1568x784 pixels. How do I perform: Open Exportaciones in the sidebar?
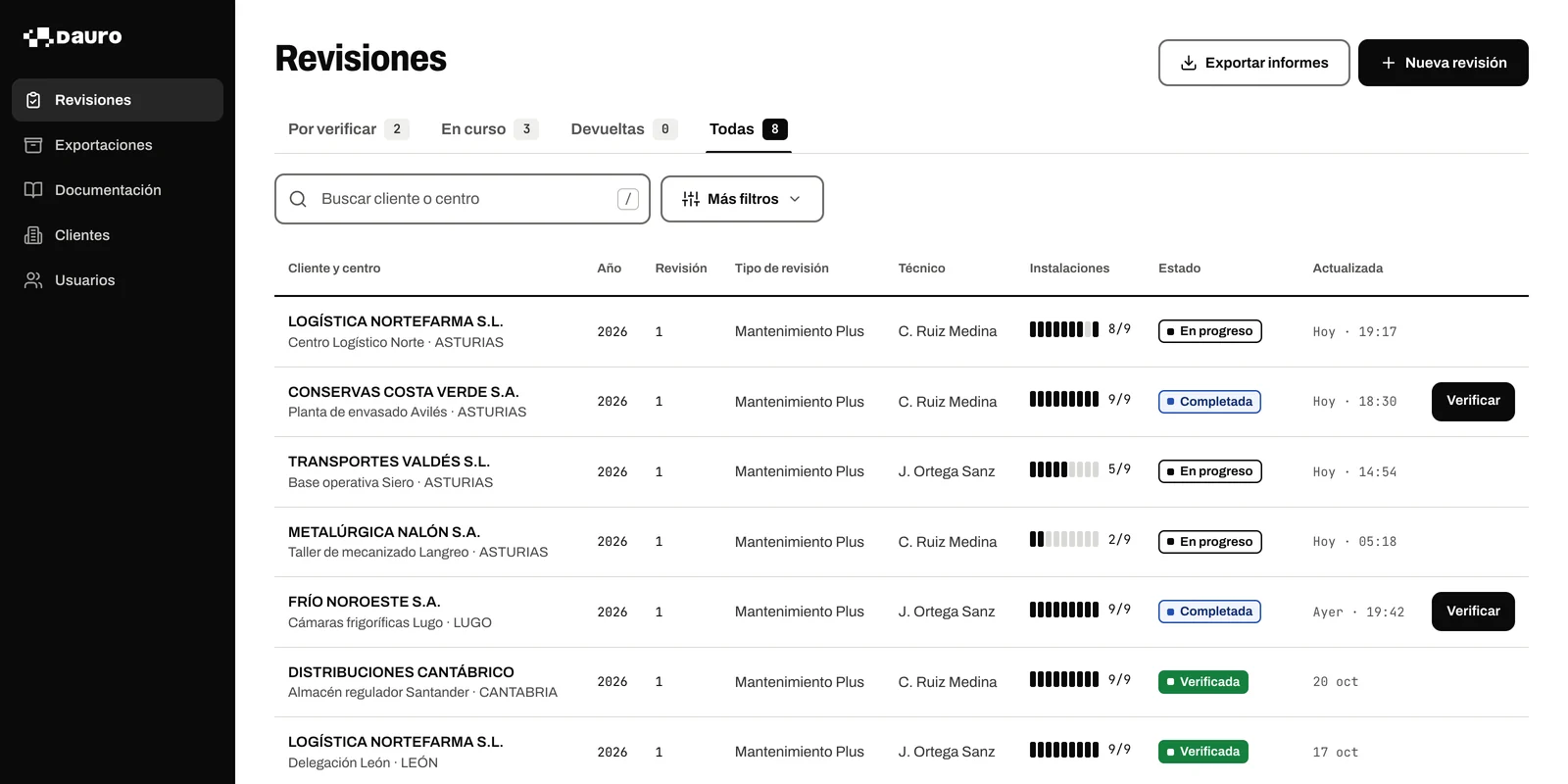(x=118, y=145)
